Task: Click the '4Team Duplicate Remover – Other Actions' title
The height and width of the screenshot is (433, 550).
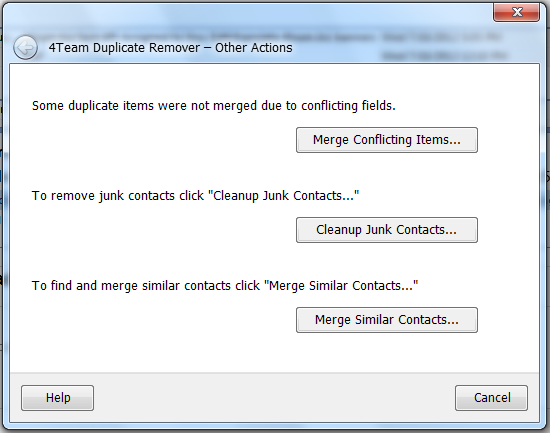Action: point(170,48)
